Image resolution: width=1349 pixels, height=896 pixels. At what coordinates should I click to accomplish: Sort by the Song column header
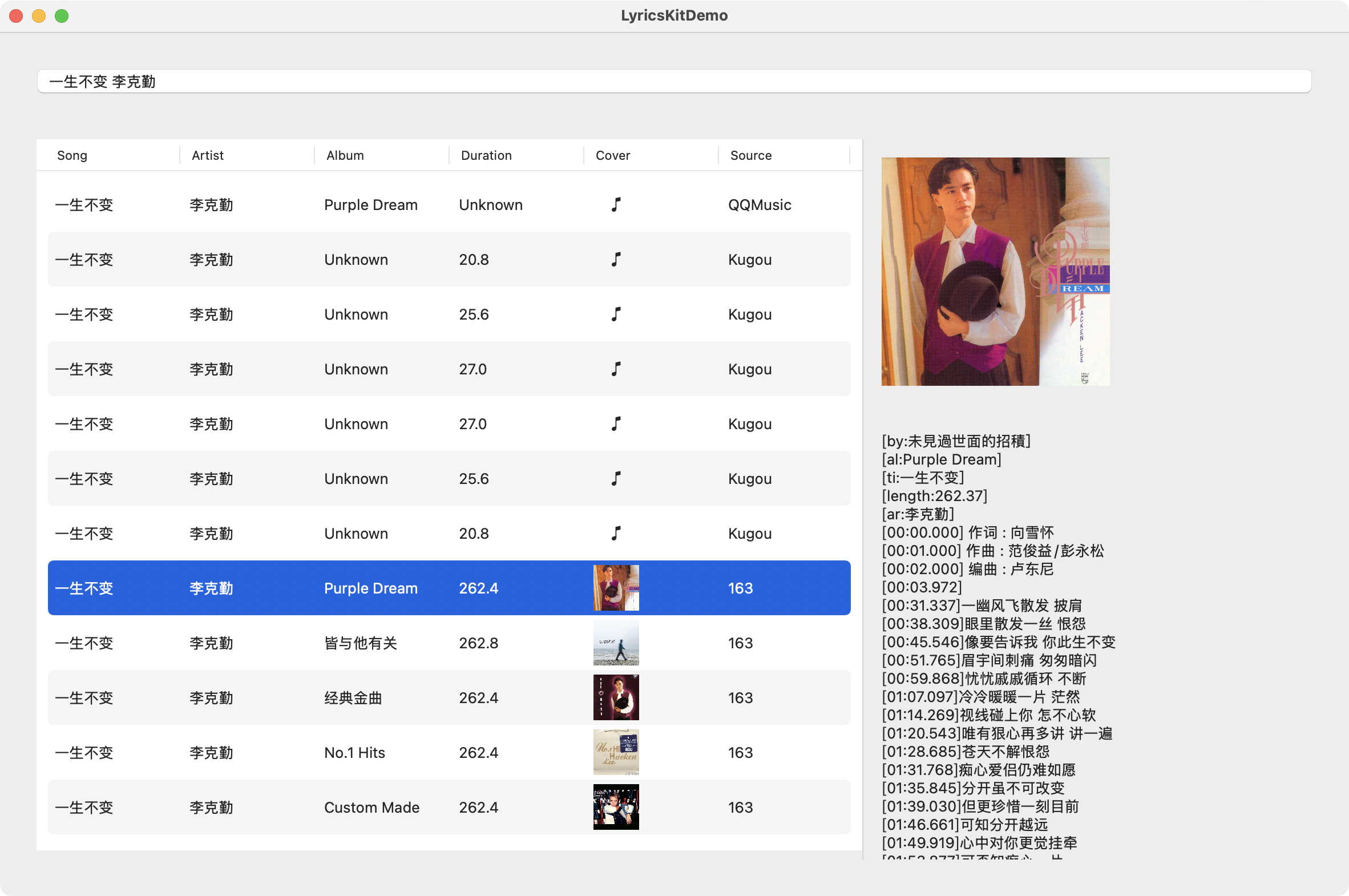pos(72,155)
